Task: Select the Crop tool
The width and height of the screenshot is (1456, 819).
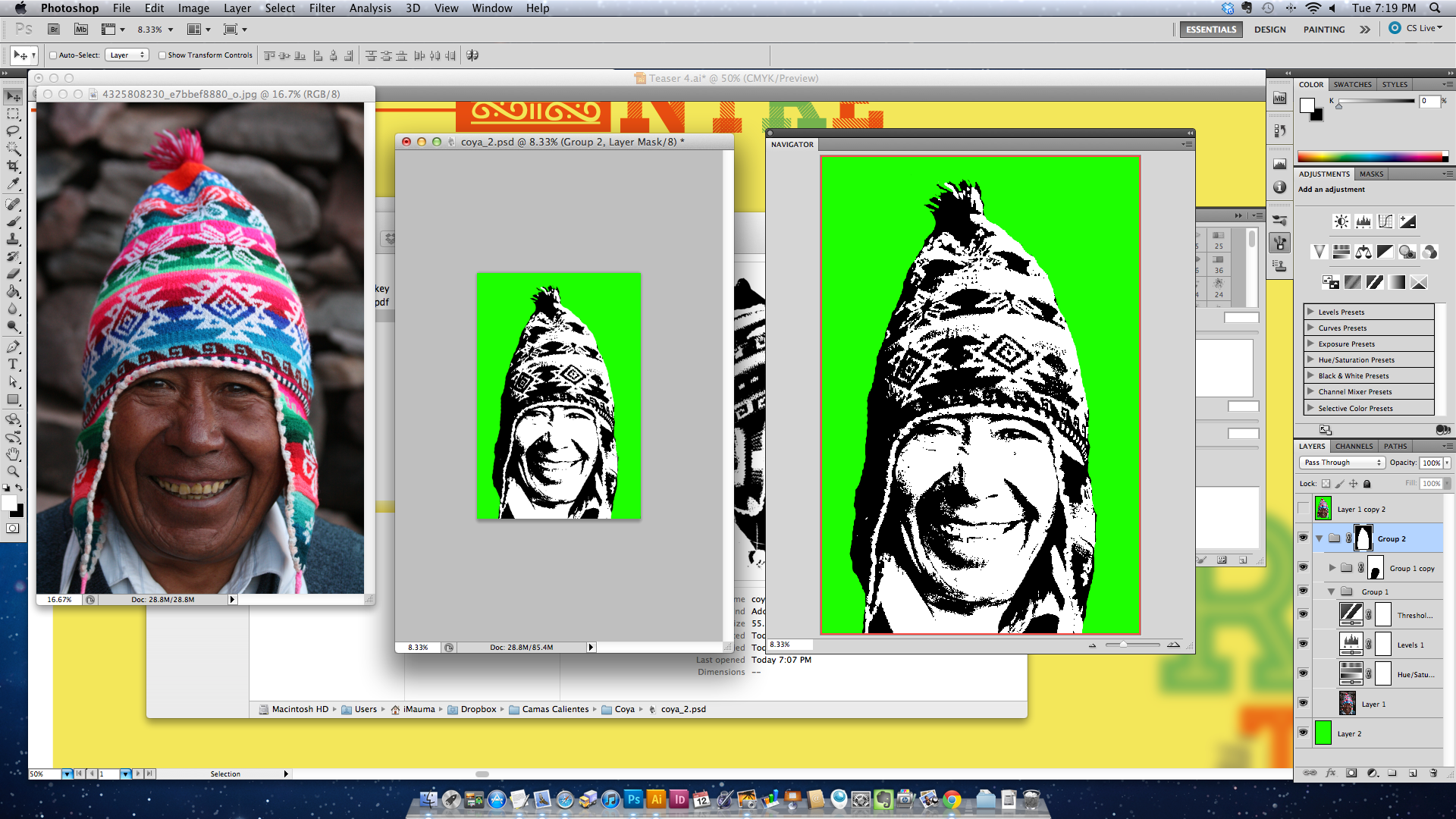Action: coord(13,166)
